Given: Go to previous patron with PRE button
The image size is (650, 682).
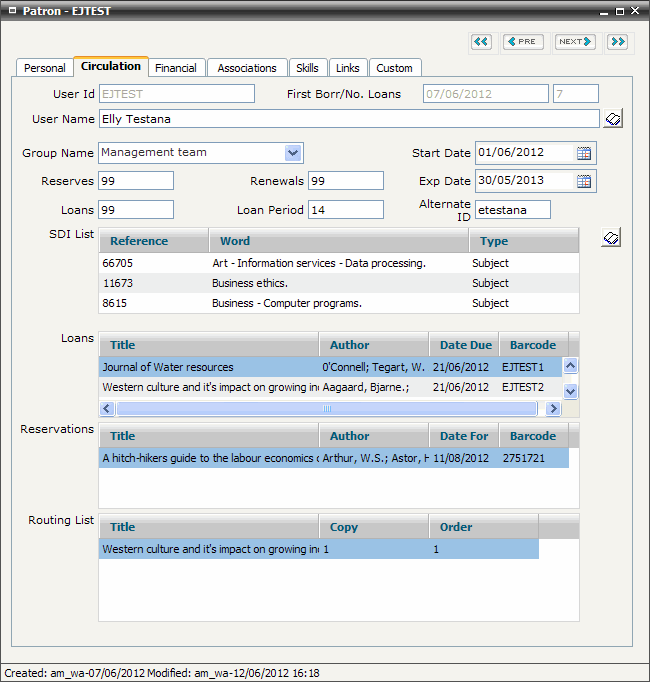Looking at the screenshot, I should pos(523,42).
